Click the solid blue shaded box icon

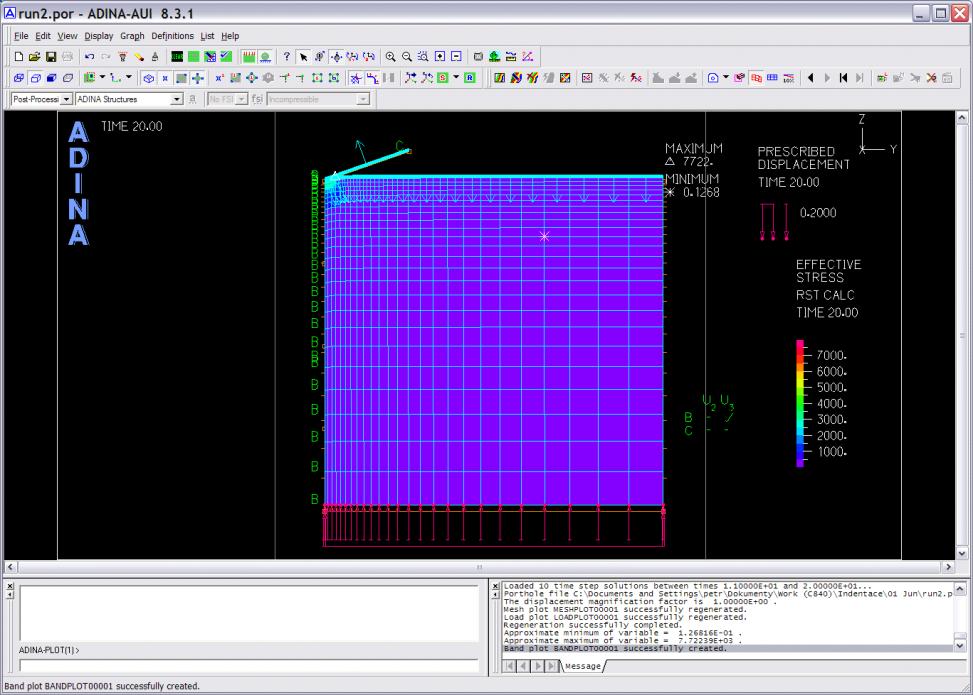(x=52, y=78)
